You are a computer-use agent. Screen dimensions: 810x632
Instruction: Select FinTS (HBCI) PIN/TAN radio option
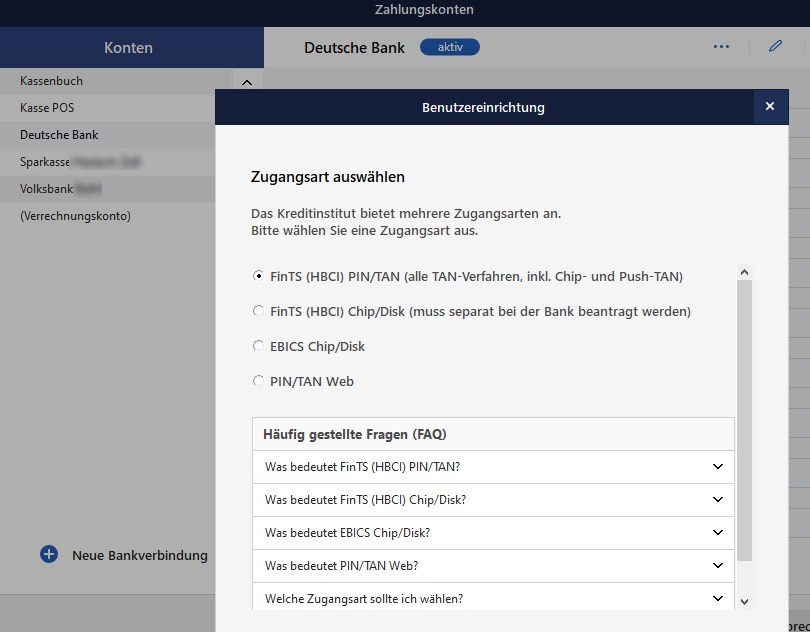(258, 276)
